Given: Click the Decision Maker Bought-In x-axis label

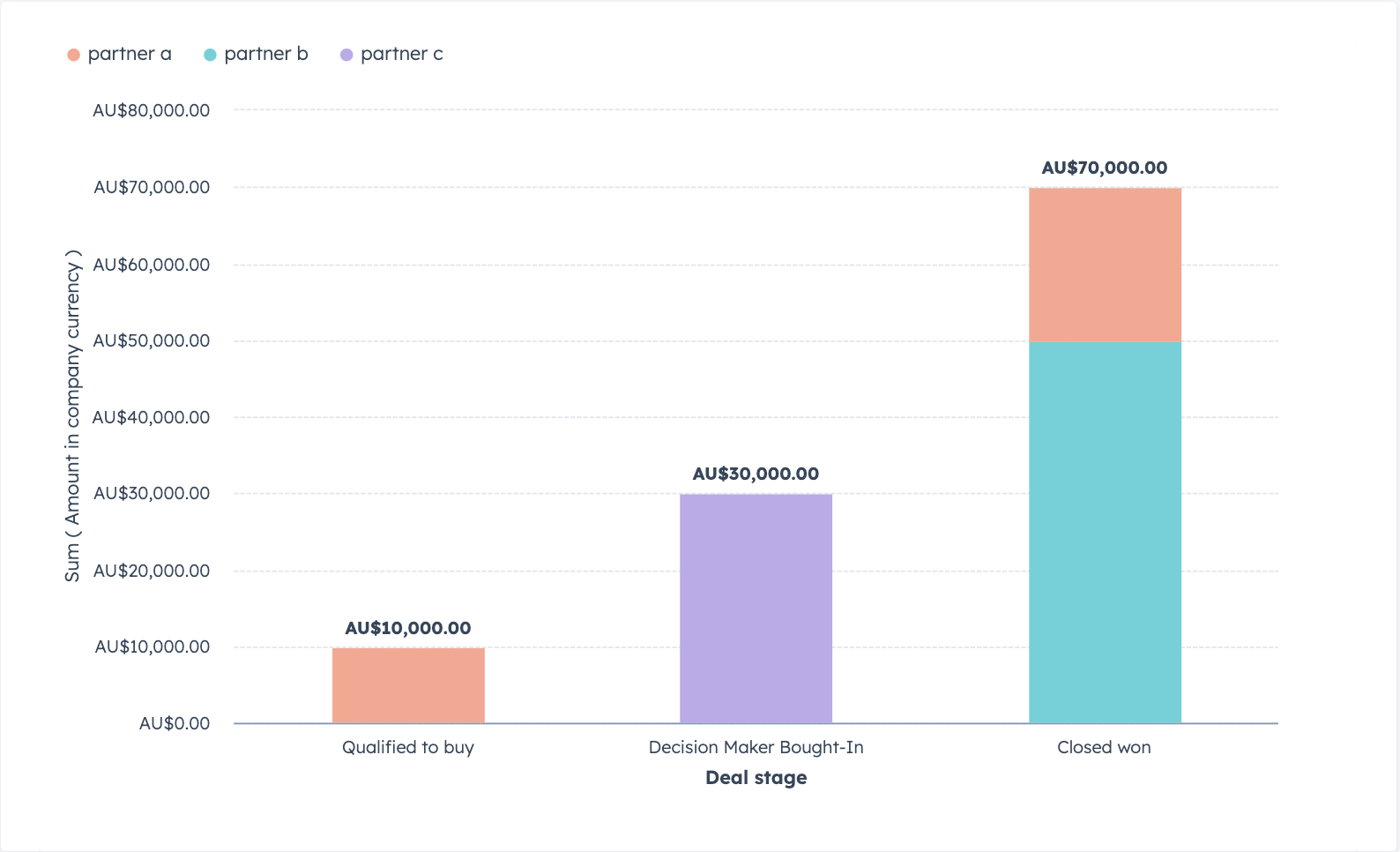Looking at the screenshot, I should tap(756, 748).
